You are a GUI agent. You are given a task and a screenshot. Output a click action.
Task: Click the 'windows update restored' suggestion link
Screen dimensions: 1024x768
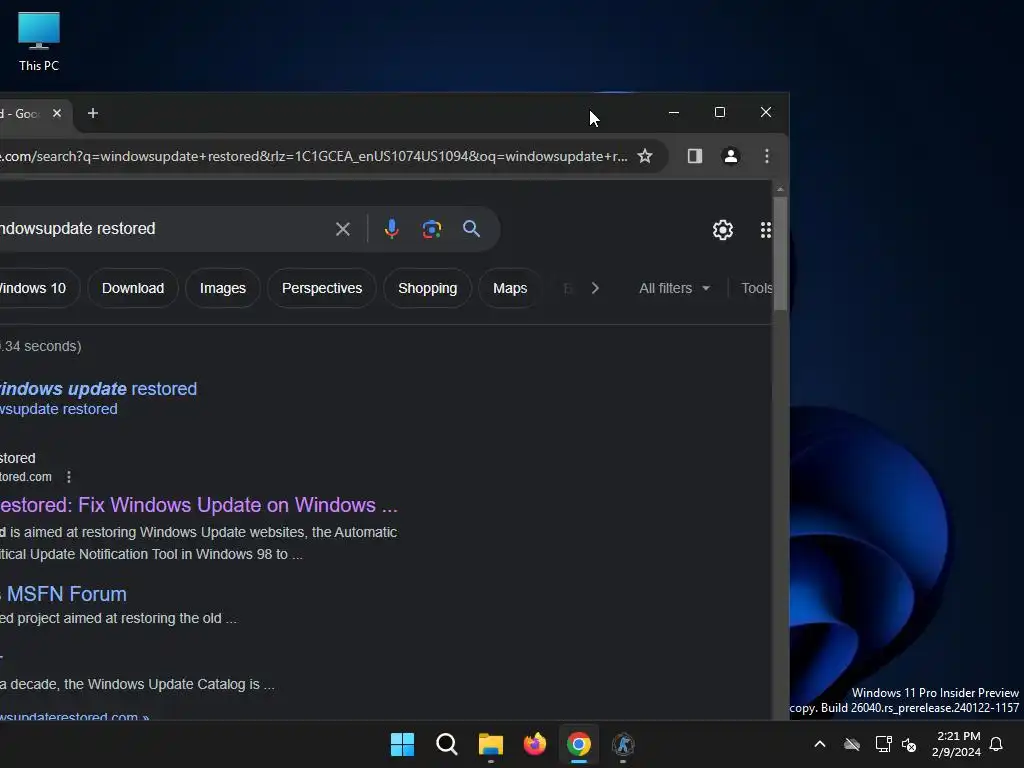tap(98, 389)
